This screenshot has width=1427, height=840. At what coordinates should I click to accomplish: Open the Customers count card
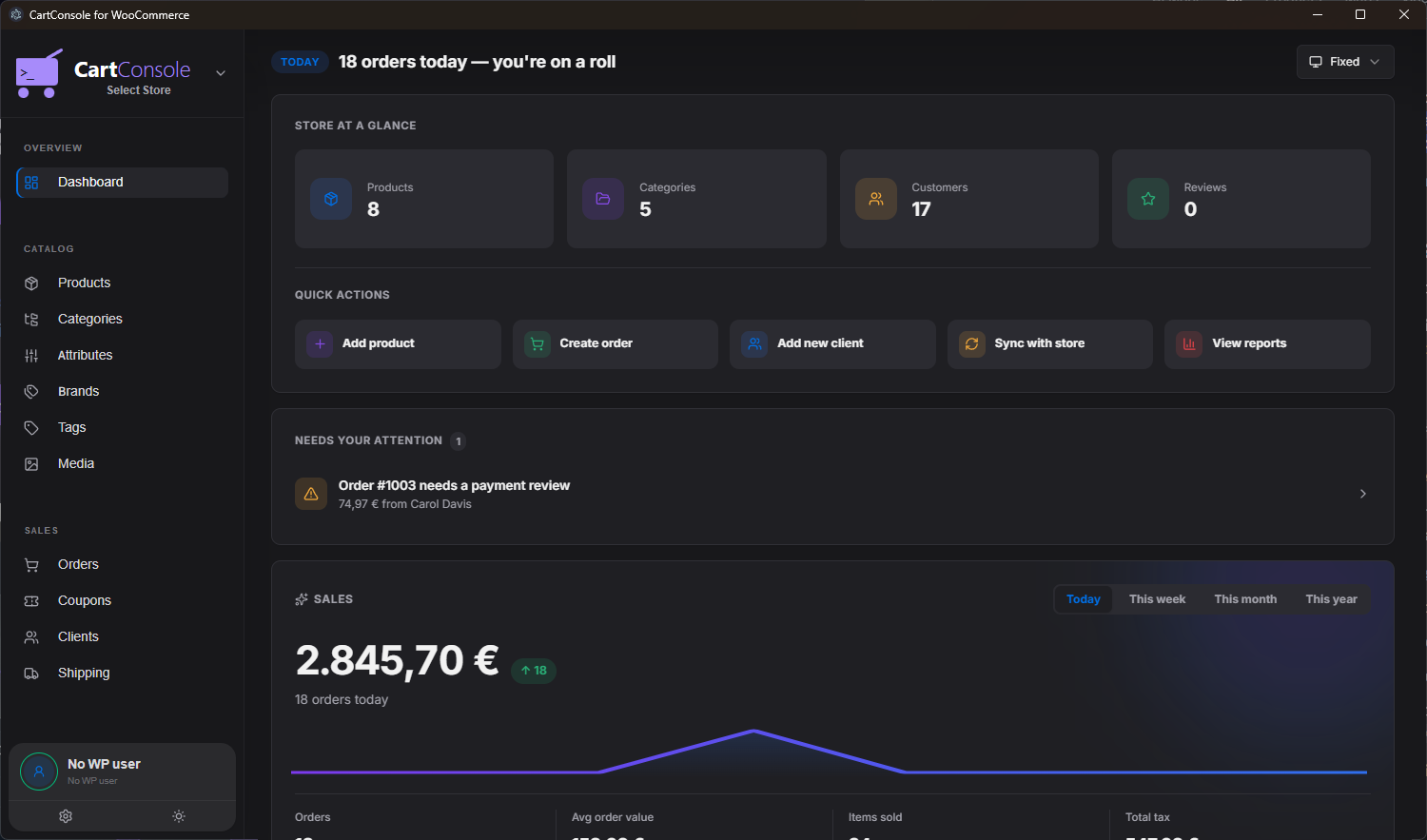click(969, 199)
